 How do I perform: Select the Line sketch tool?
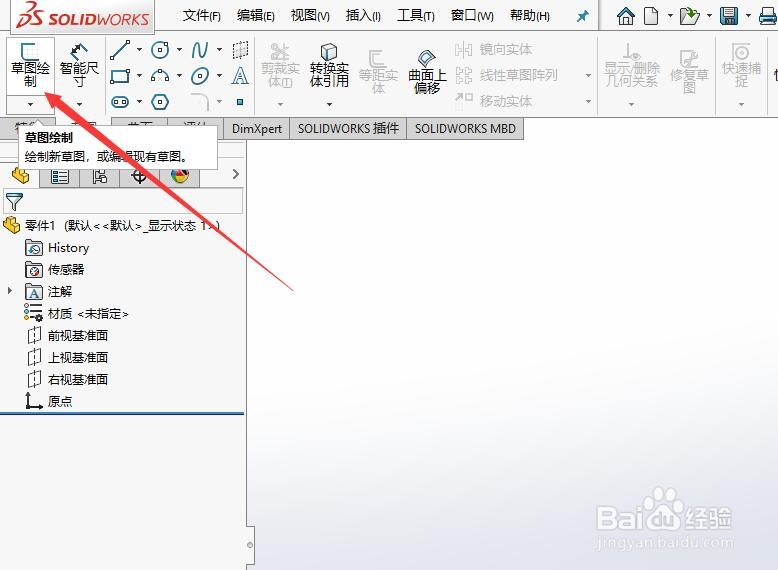pyautogui.click(x=120, y=50)
